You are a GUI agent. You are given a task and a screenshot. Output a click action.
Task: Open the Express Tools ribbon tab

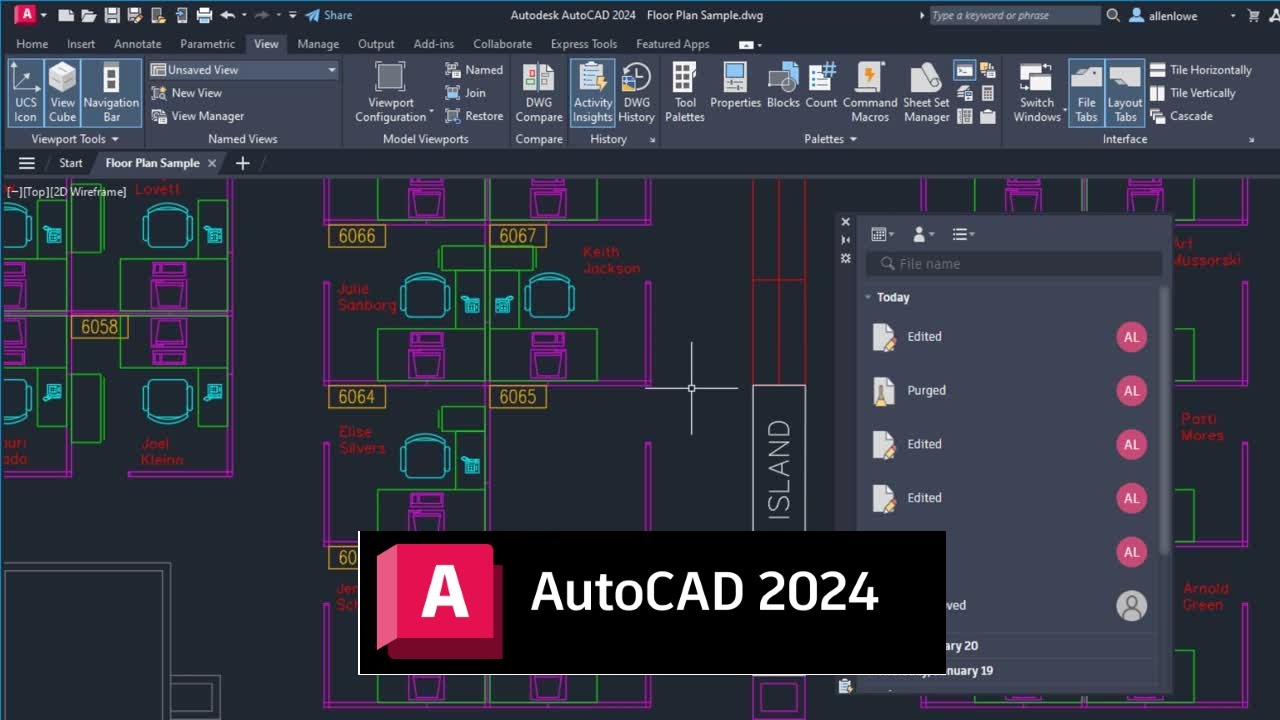point(584,44)
